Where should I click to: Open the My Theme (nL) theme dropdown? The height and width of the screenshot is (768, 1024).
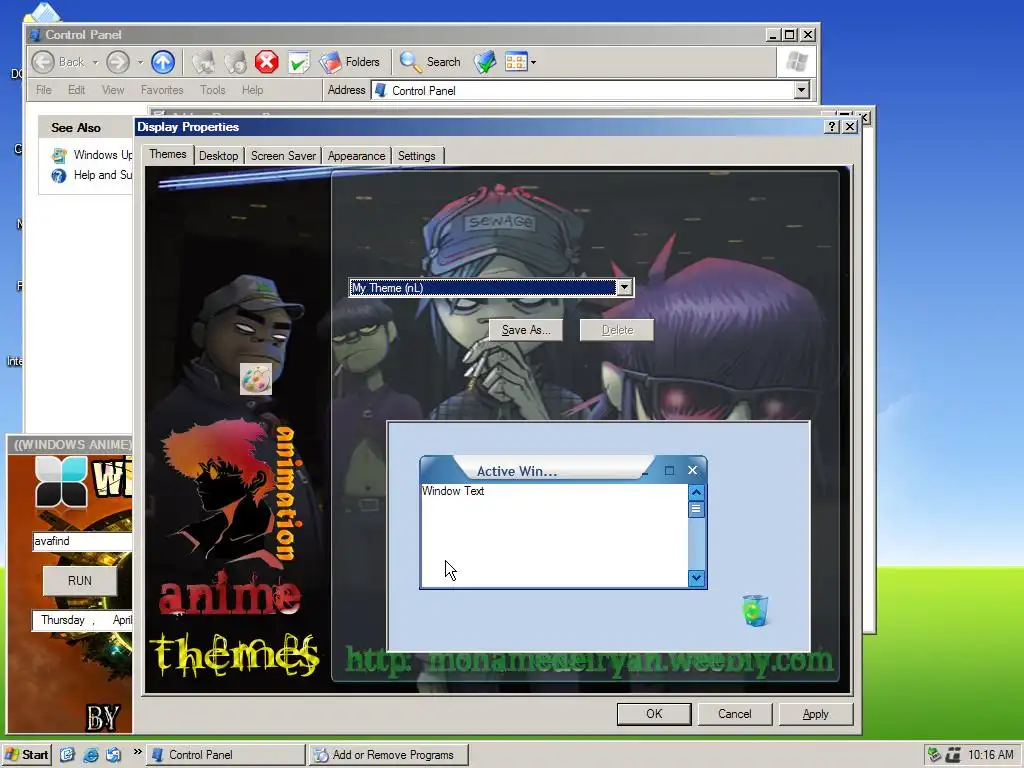click(624, 287)
